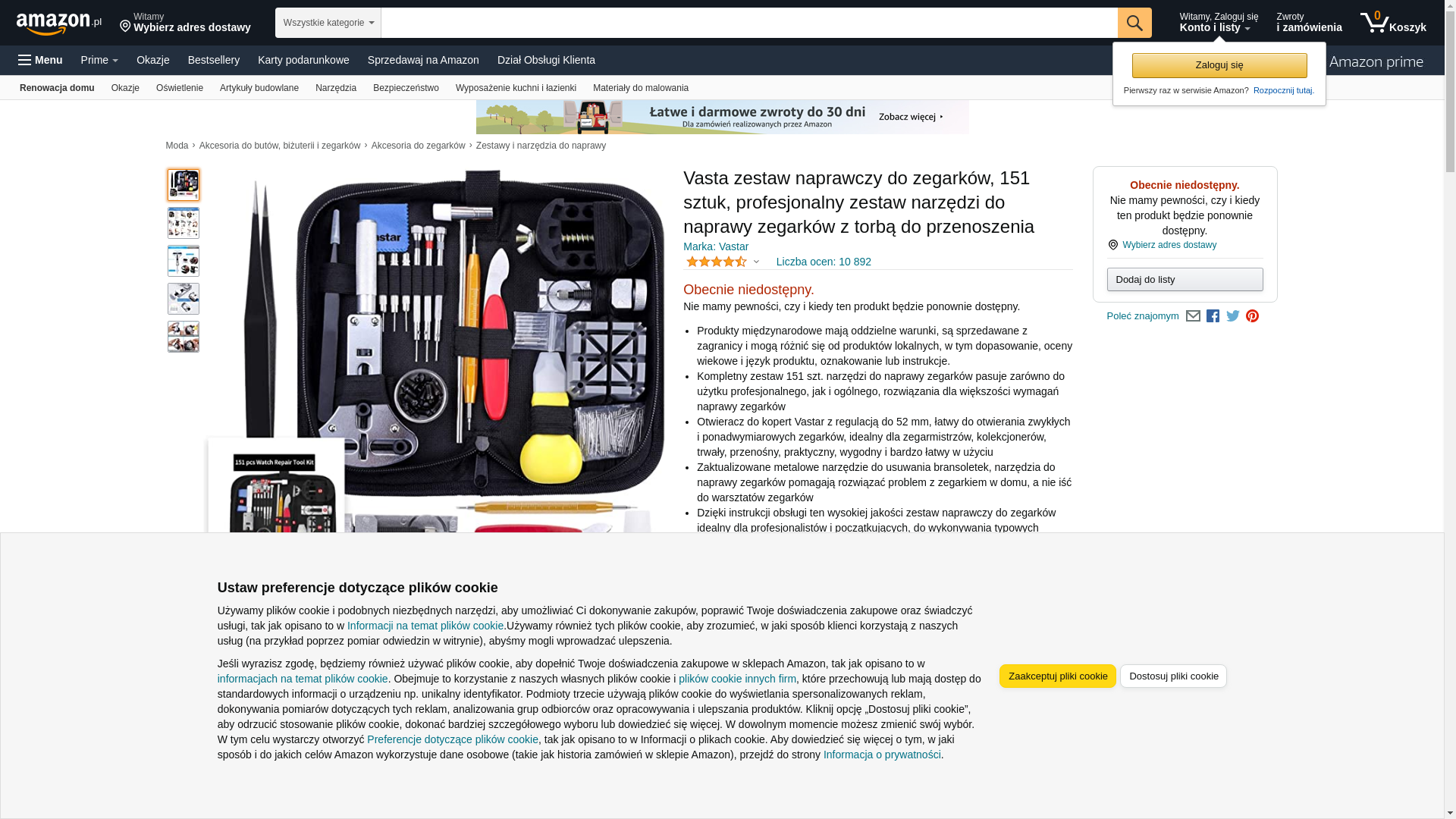
Task: Select the second product thumbnail image
Action: [184, 223]
